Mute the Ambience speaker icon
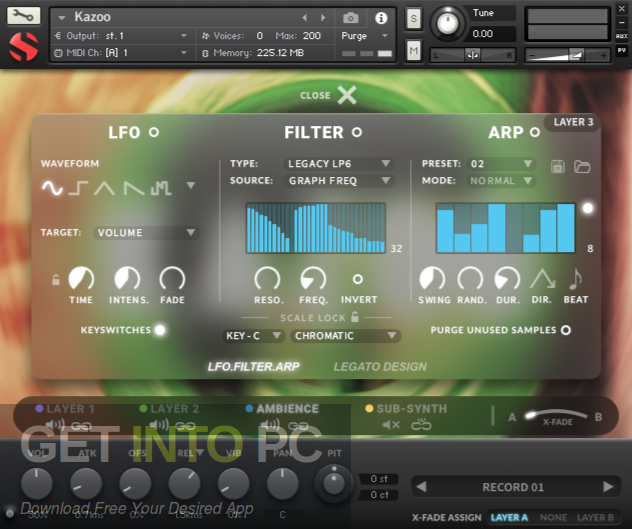 (x=270, y=425)
